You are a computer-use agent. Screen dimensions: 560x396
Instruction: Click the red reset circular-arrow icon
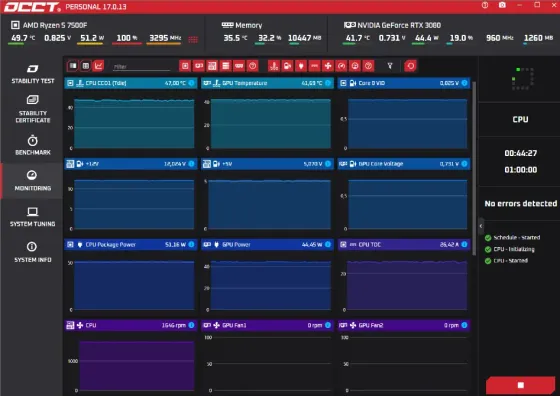[411, 66]
